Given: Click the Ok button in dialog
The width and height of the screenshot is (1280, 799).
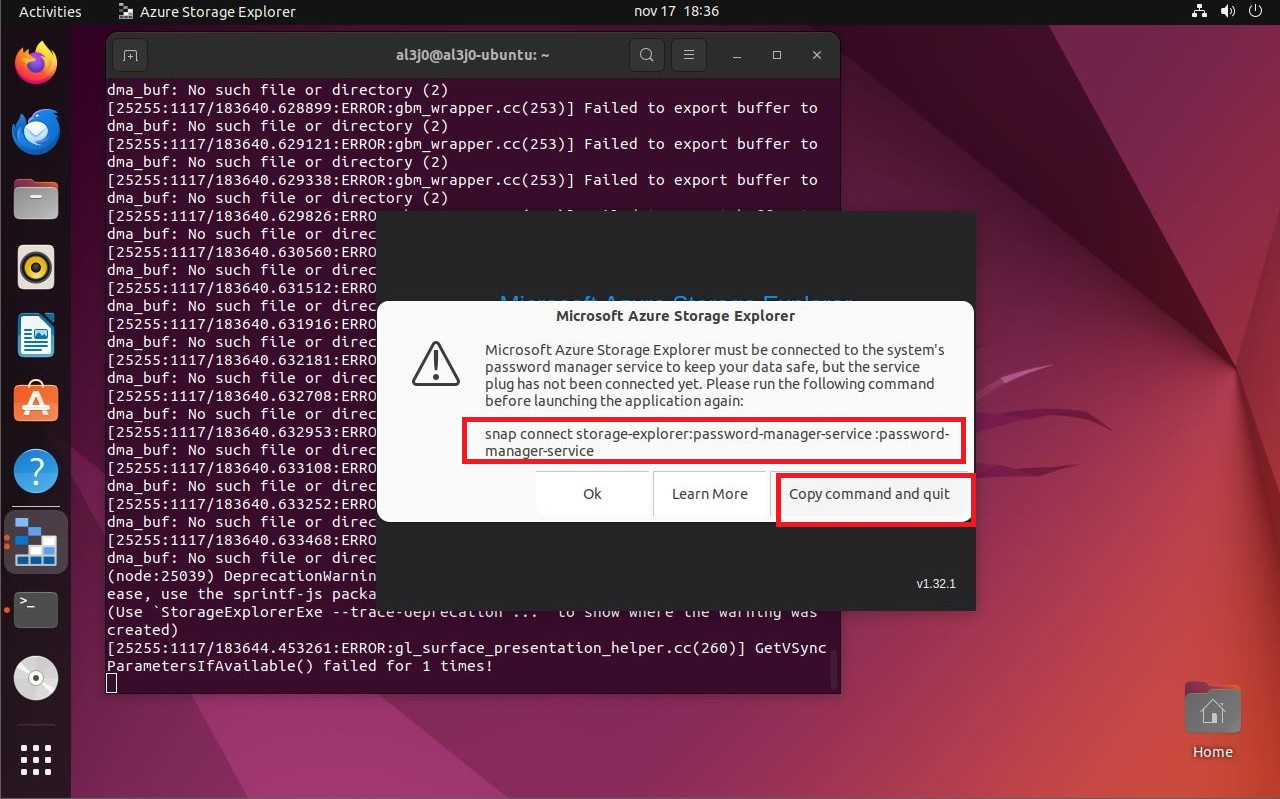Looking at the screenshot, I should [592, 494].
